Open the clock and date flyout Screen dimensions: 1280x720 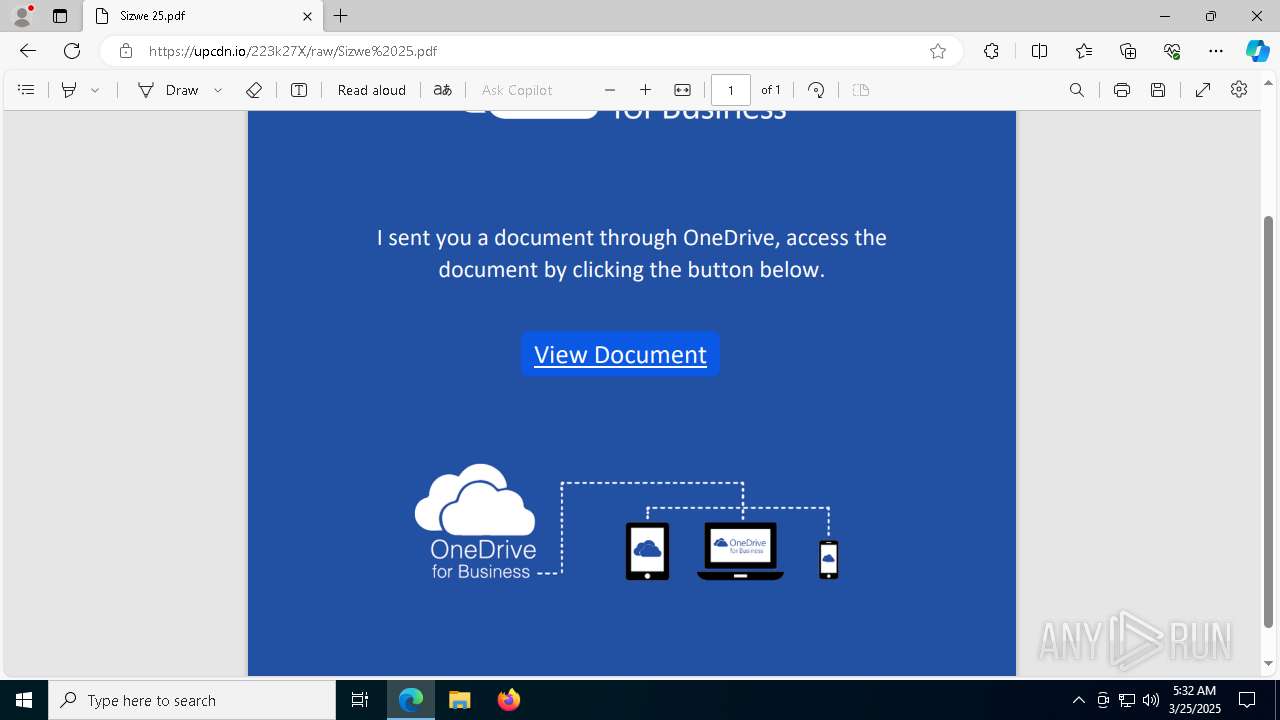pos(1194,700)
